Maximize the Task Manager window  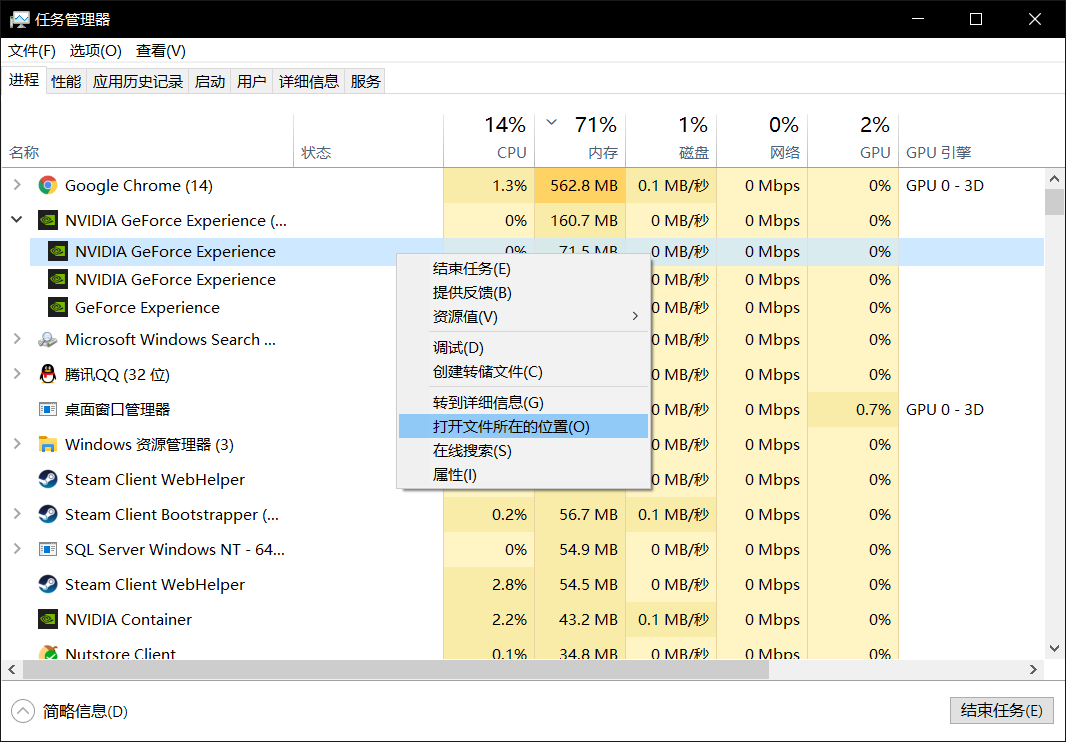pyautogui.click(x=976, y=19)
